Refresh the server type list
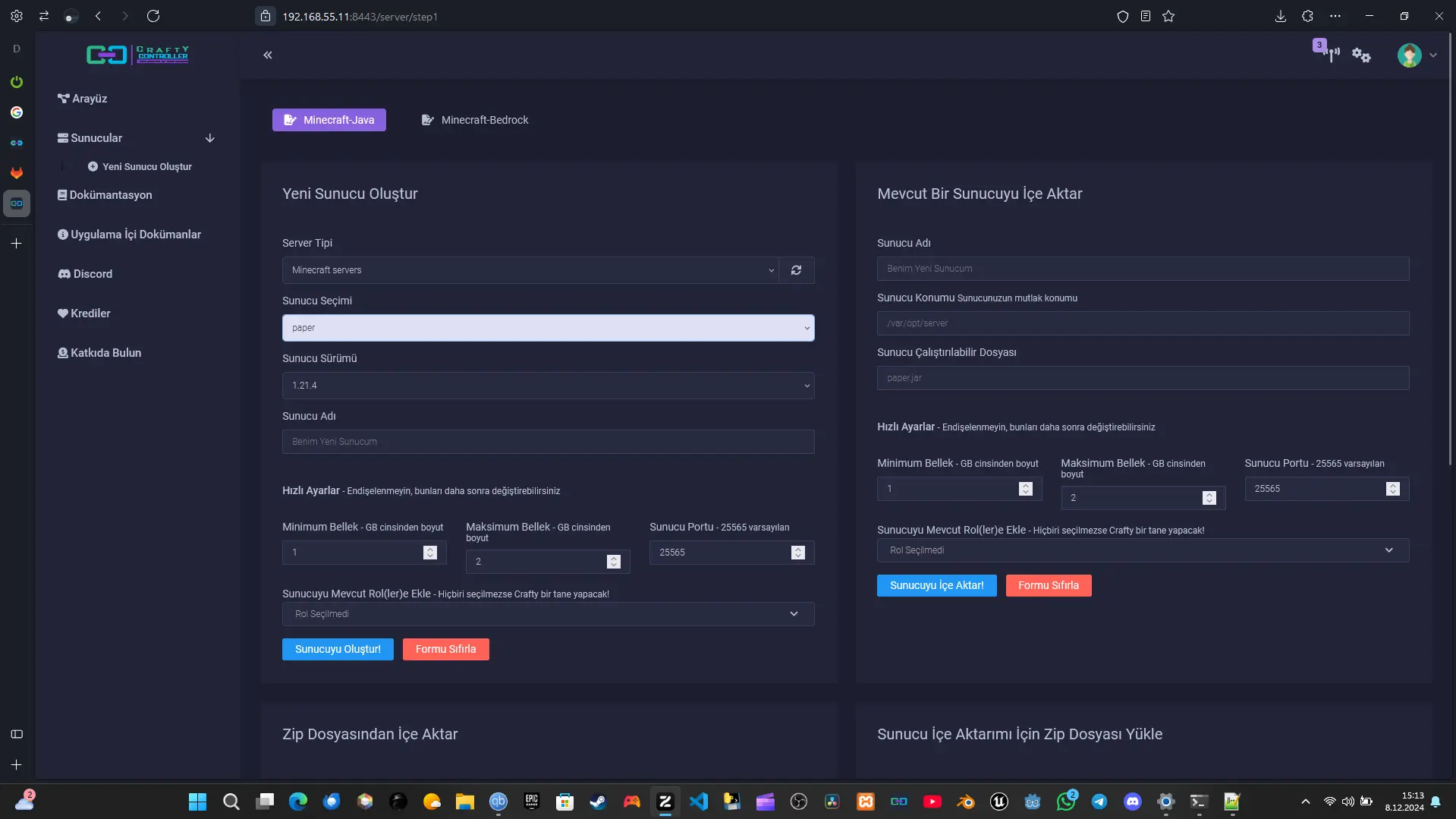Screen dimensions: 1456x819 796,270
